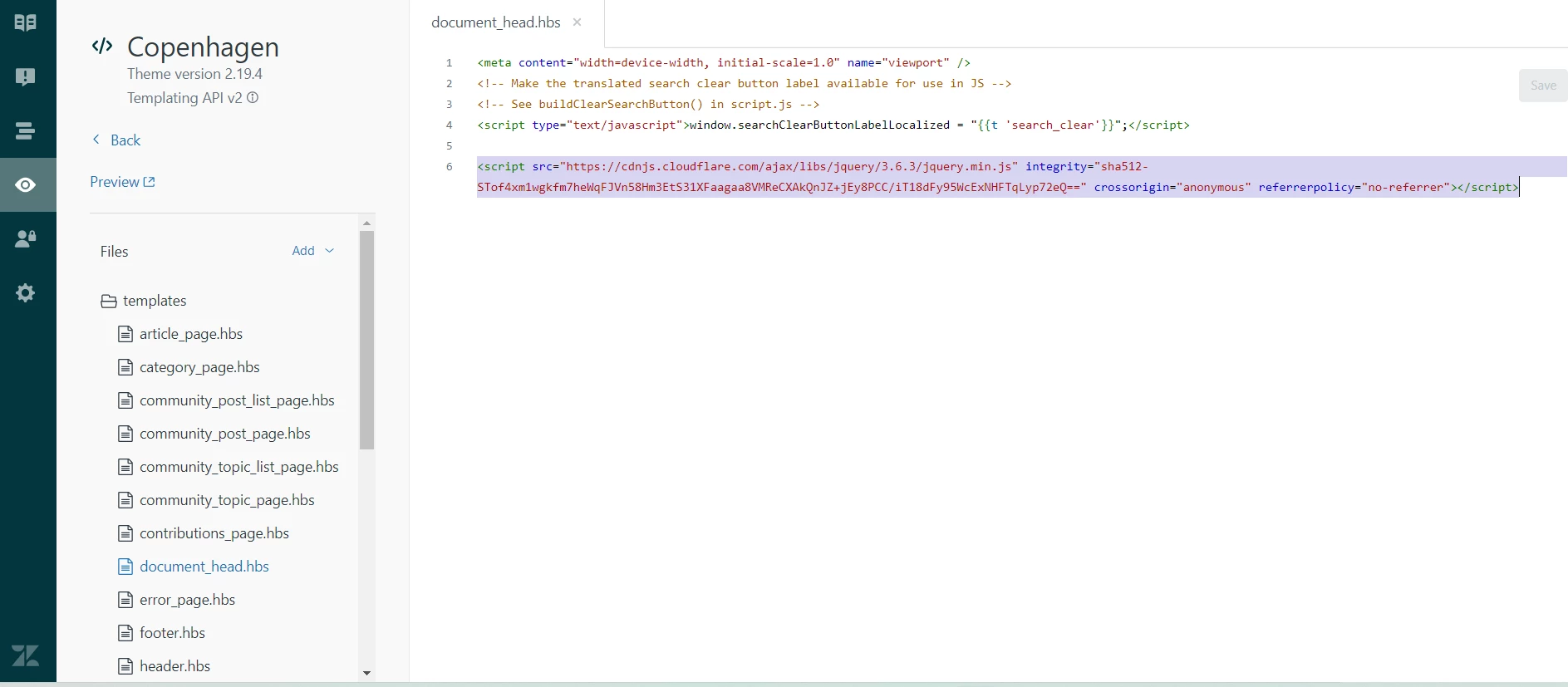Screen dimensions: 1568x687
Task: Open error_page.hbs template
Action: coord(188,600)
